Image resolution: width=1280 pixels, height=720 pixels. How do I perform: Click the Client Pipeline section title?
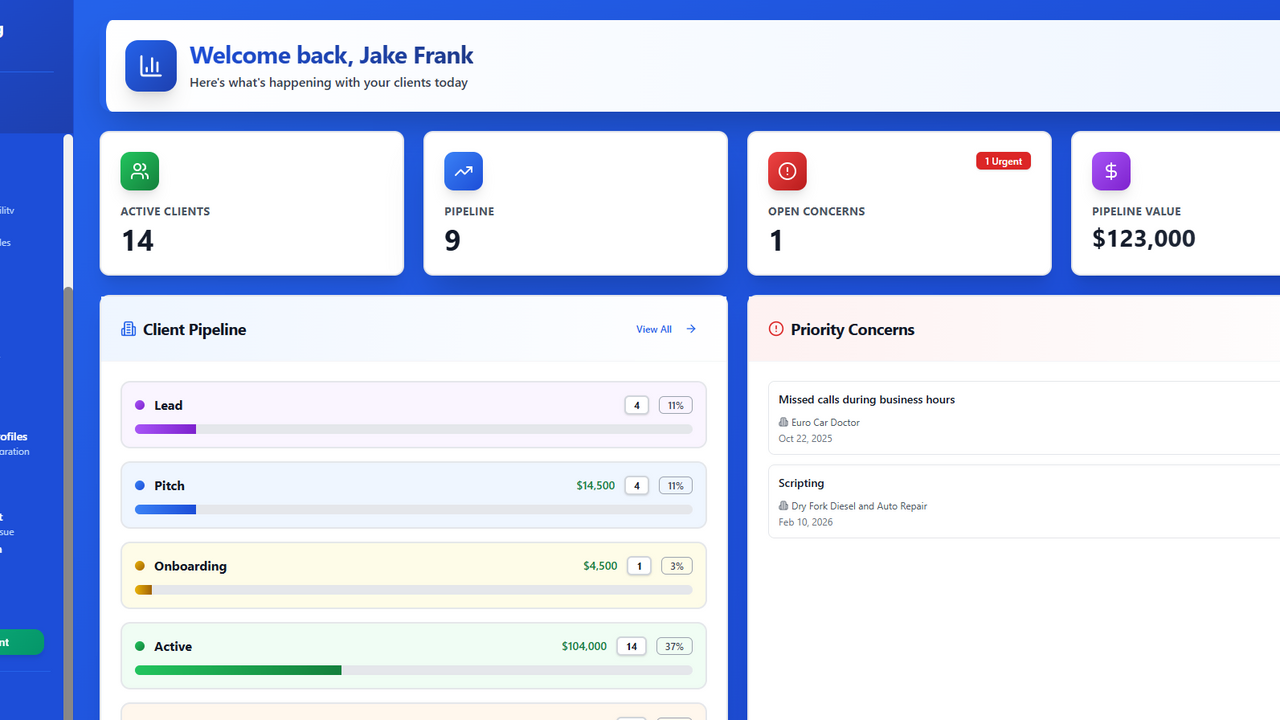point(194,329)
